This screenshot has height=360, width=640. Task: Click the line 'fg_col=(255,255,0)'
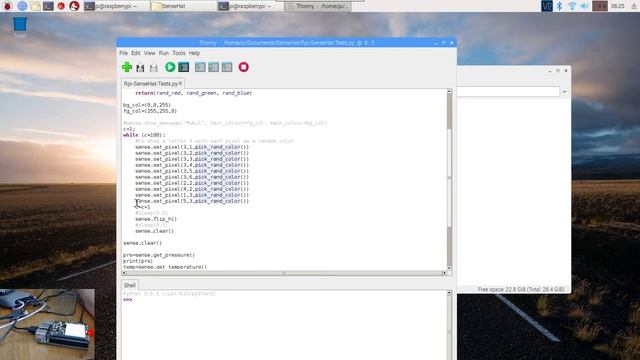coord(150,111)
